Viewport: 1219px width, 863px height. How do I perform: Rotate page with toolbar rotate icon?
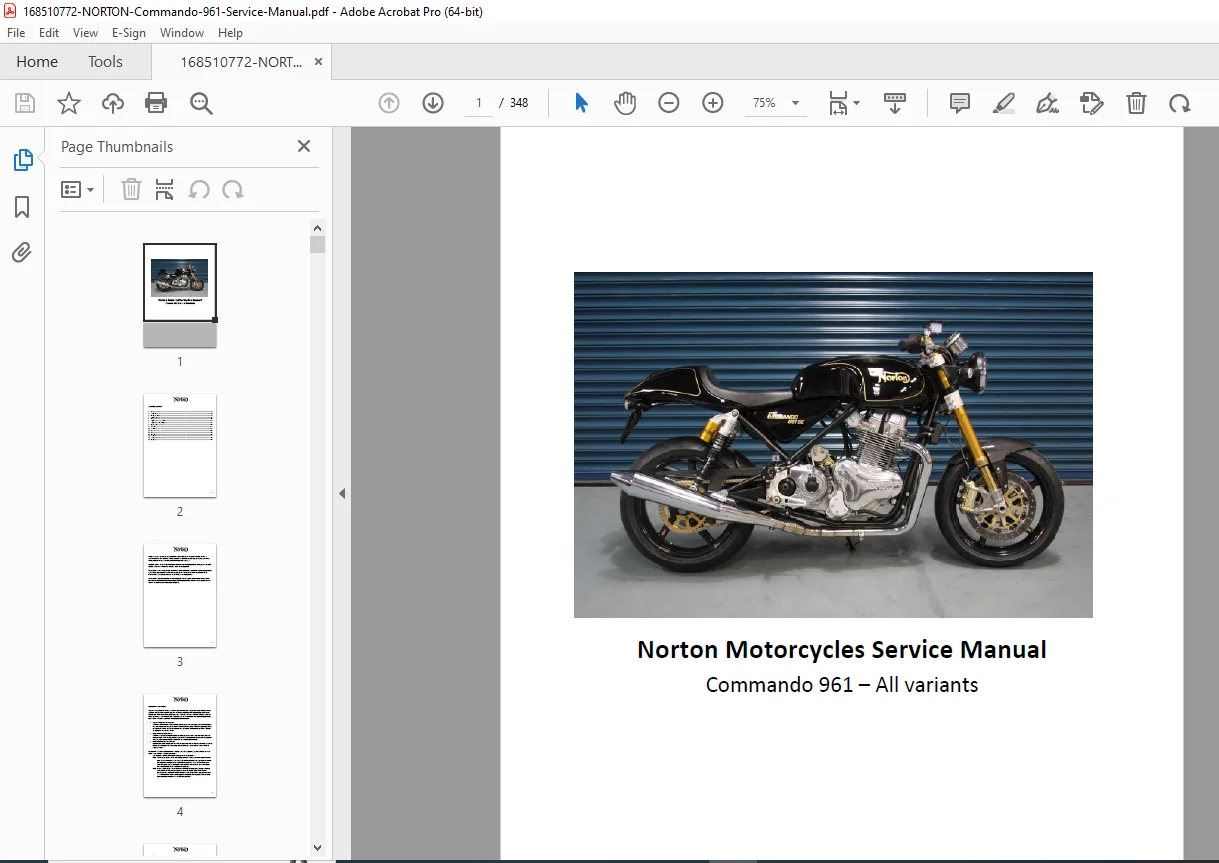[1180, 103]
